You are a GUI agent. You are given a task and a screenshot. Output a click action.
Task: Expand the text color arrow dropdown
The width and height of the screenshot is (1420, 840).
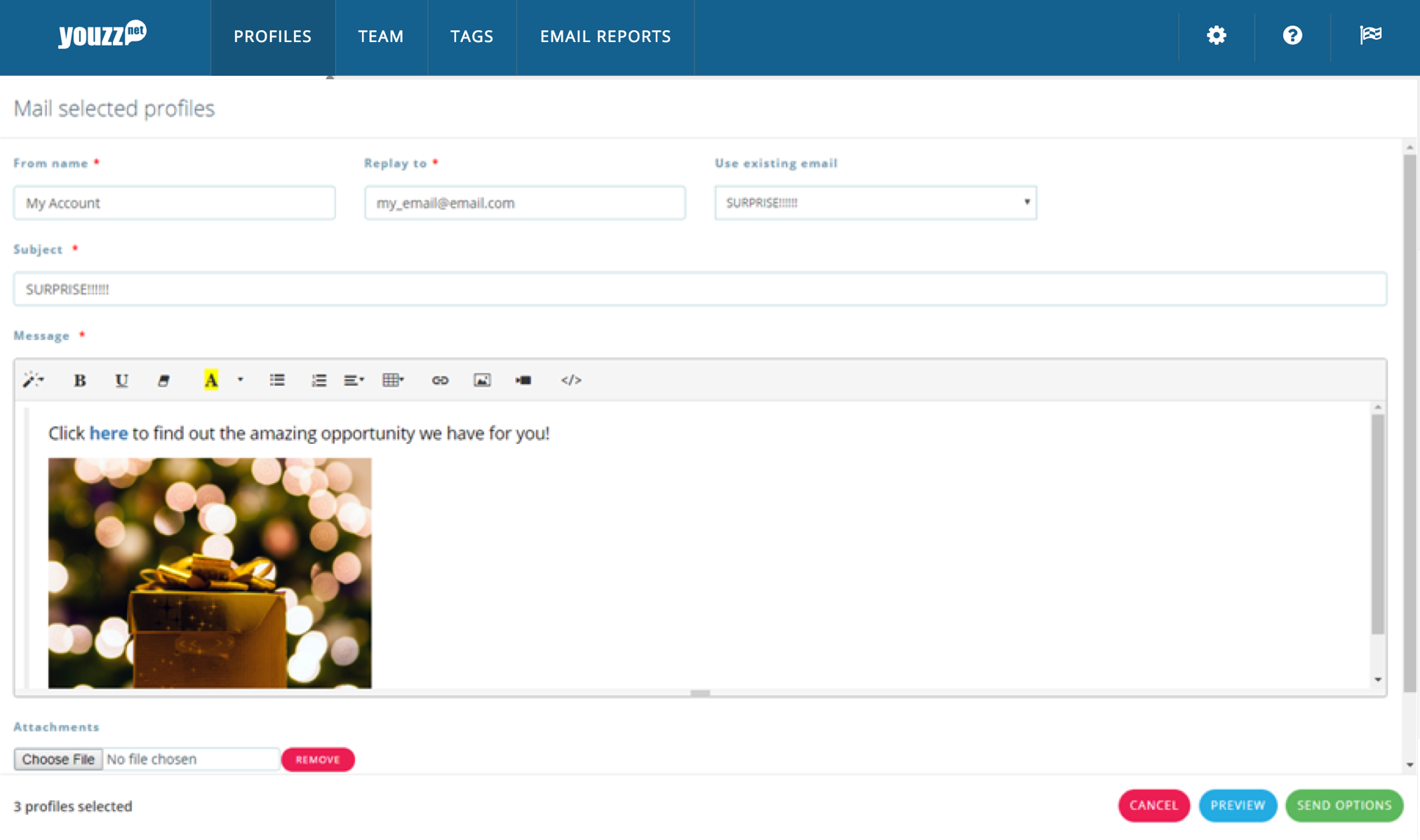[x=240, y=380]
